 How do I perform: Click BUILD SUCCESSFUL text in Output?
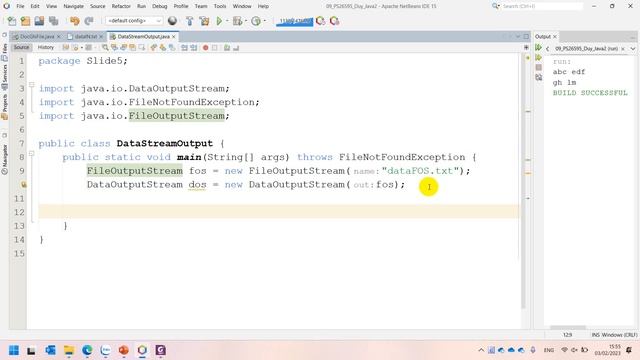(590, 93)
